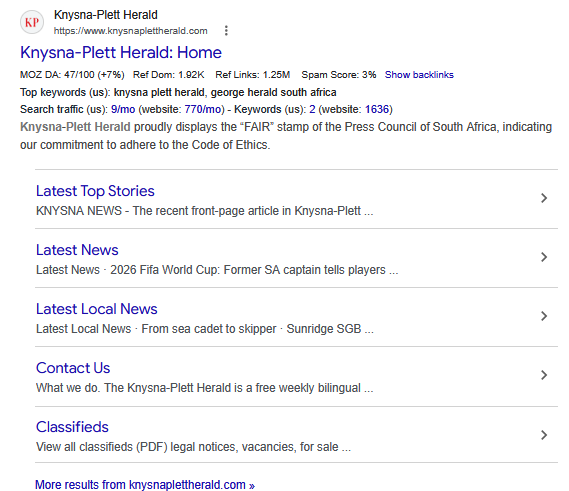Expand the Contact Us row chevron
Image resolution: width=569 pixels, height=491 pixels.
pos(544,375)
